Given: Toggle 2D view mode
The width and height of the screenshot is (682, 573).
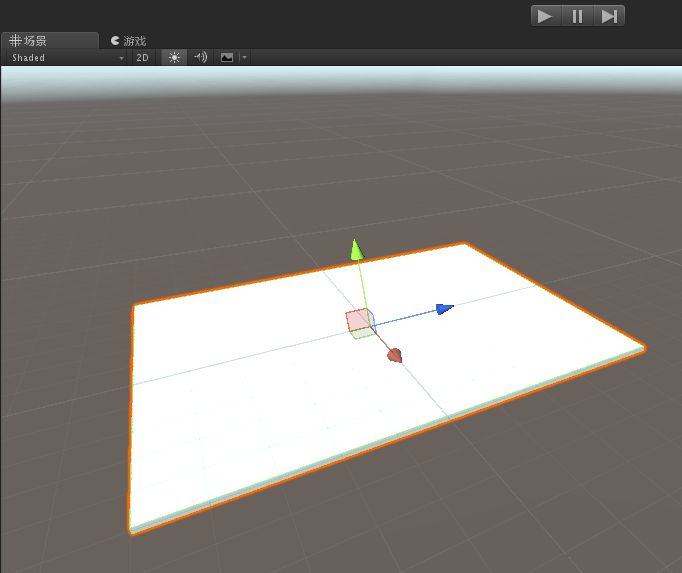Looking at the screenshot, I should (x=142, y=57).
